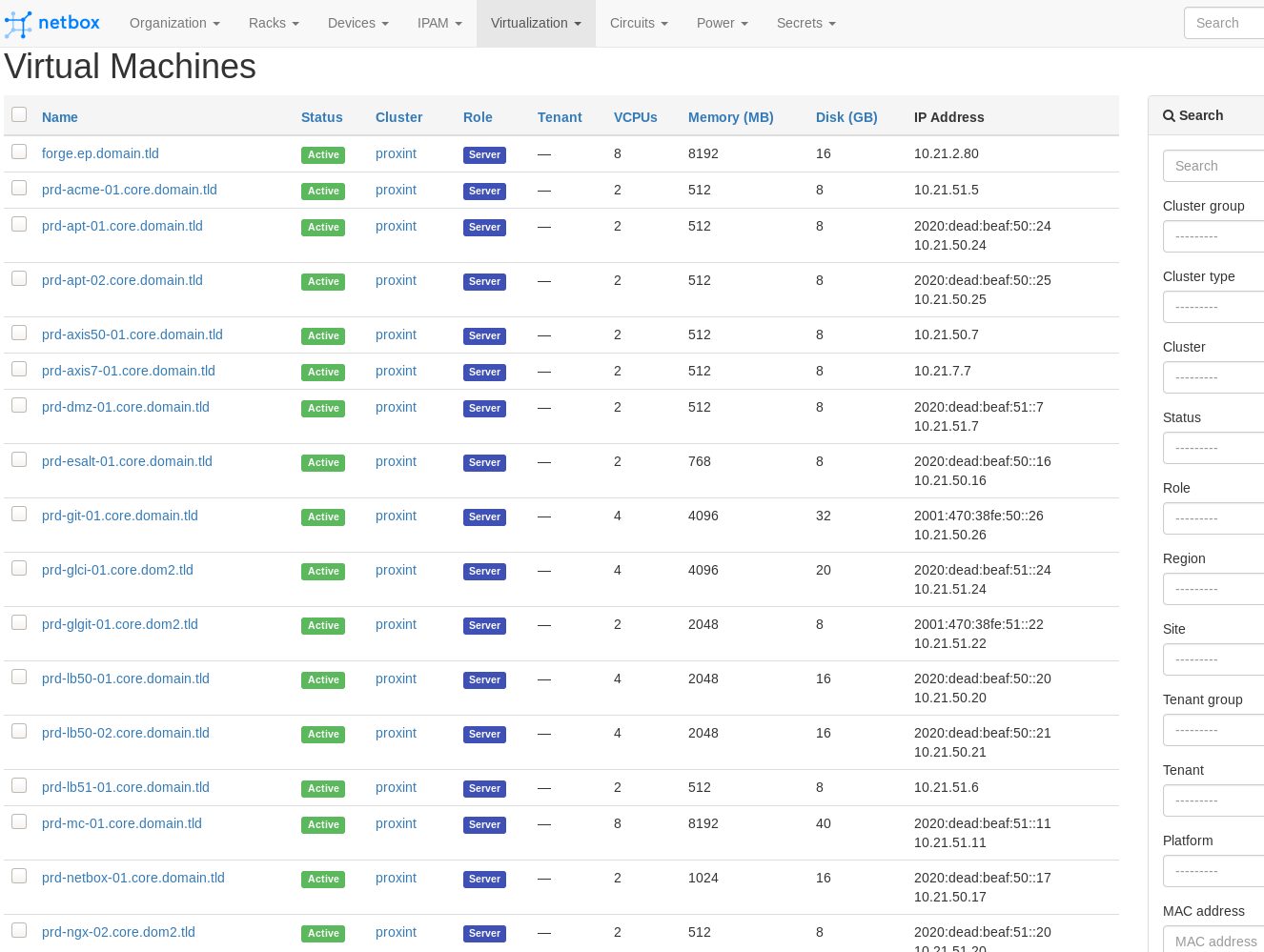Select the header select-all checkbox

(x=19, y=115)
